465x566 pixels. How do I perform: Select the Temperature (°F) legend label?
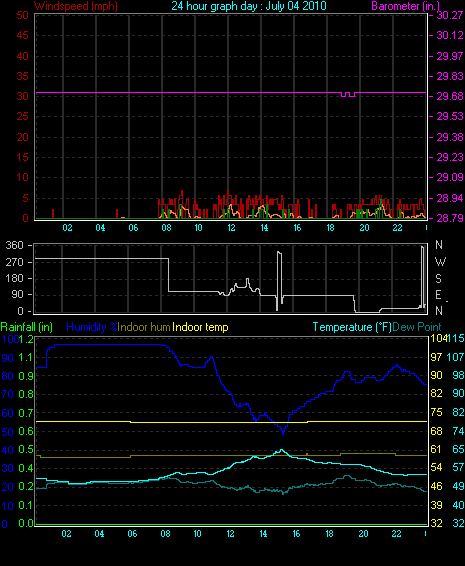(x=352, y=327)
